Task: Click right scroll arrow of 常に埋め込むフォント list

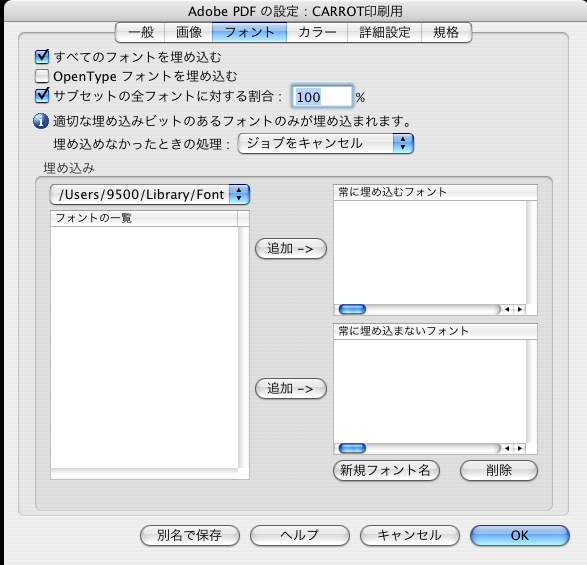Action: click(520, 309)
